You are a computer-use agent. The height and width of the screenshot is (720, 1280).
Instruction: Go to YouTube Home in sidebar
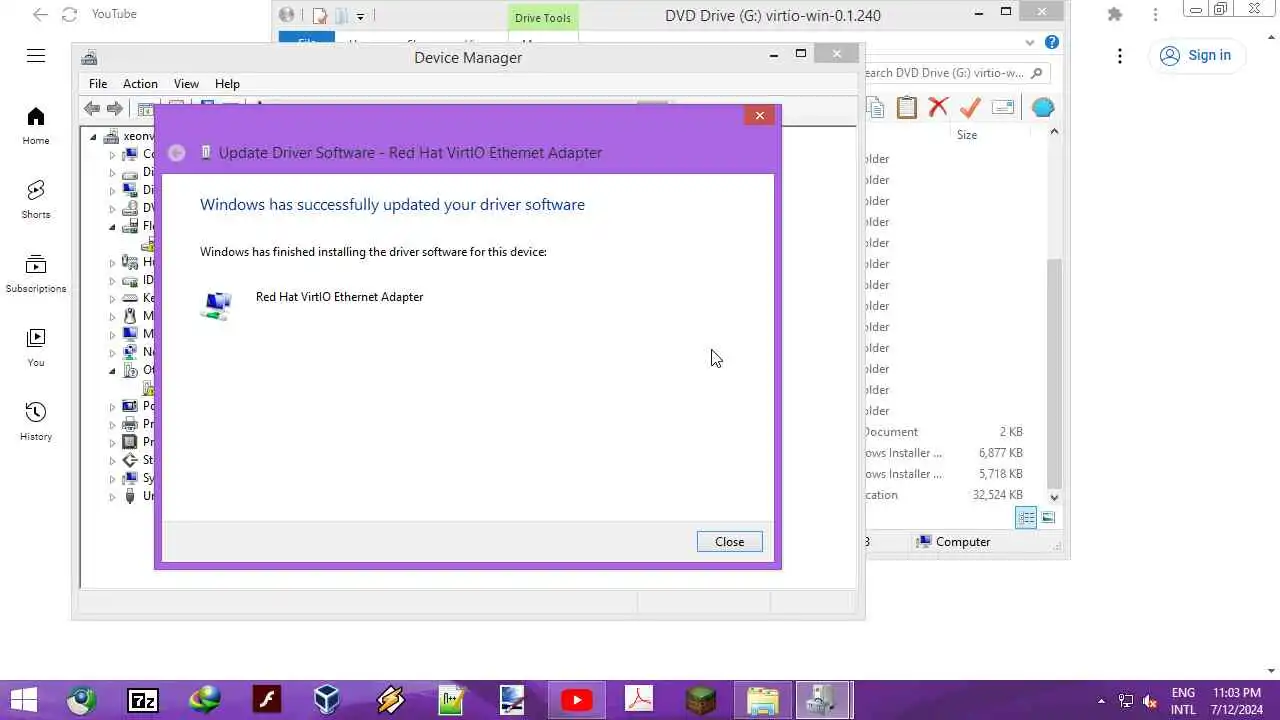tap(36, 126)
